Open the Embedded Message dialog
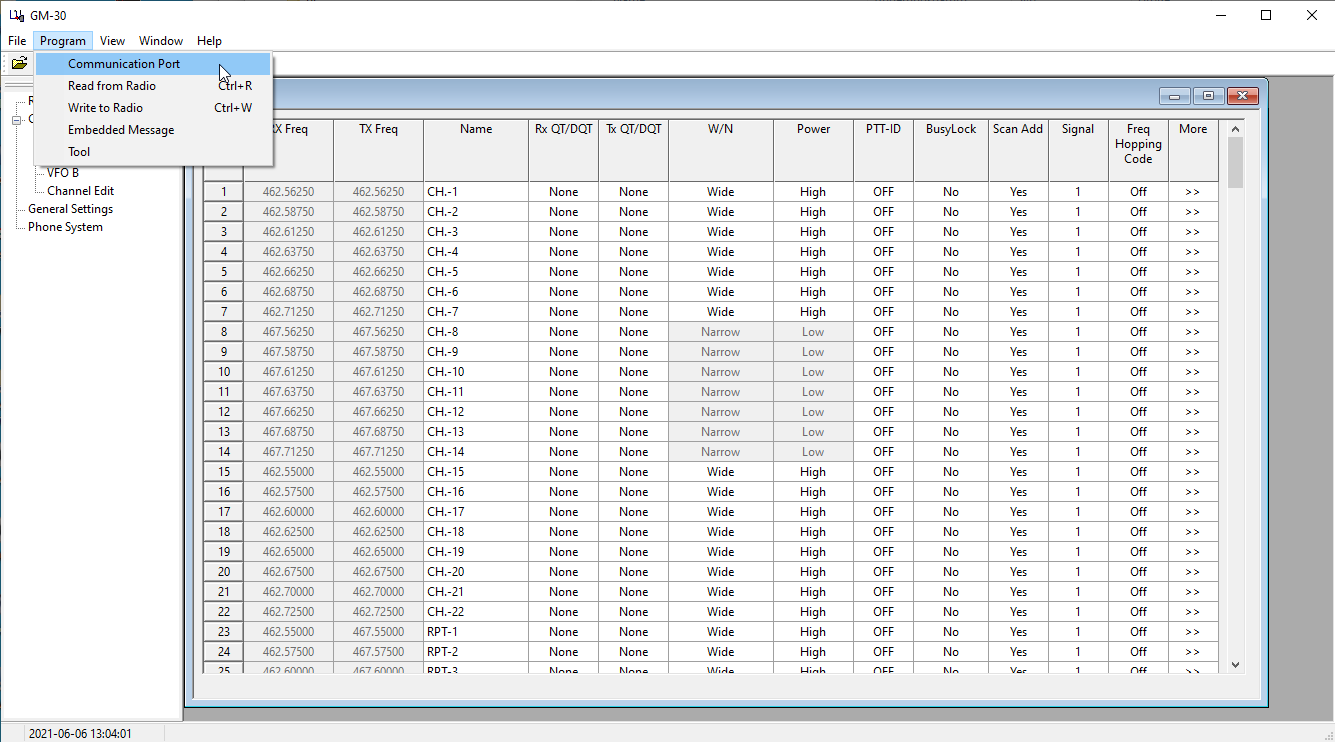The image size is (1335, 742). [120, 129]
